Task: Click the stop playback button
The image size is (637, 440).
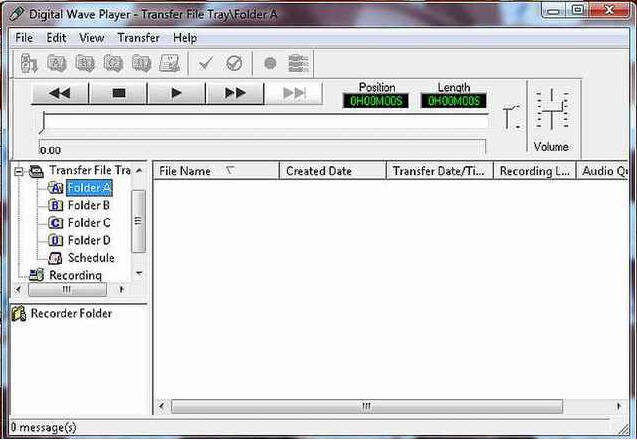Action: (119, 93)
